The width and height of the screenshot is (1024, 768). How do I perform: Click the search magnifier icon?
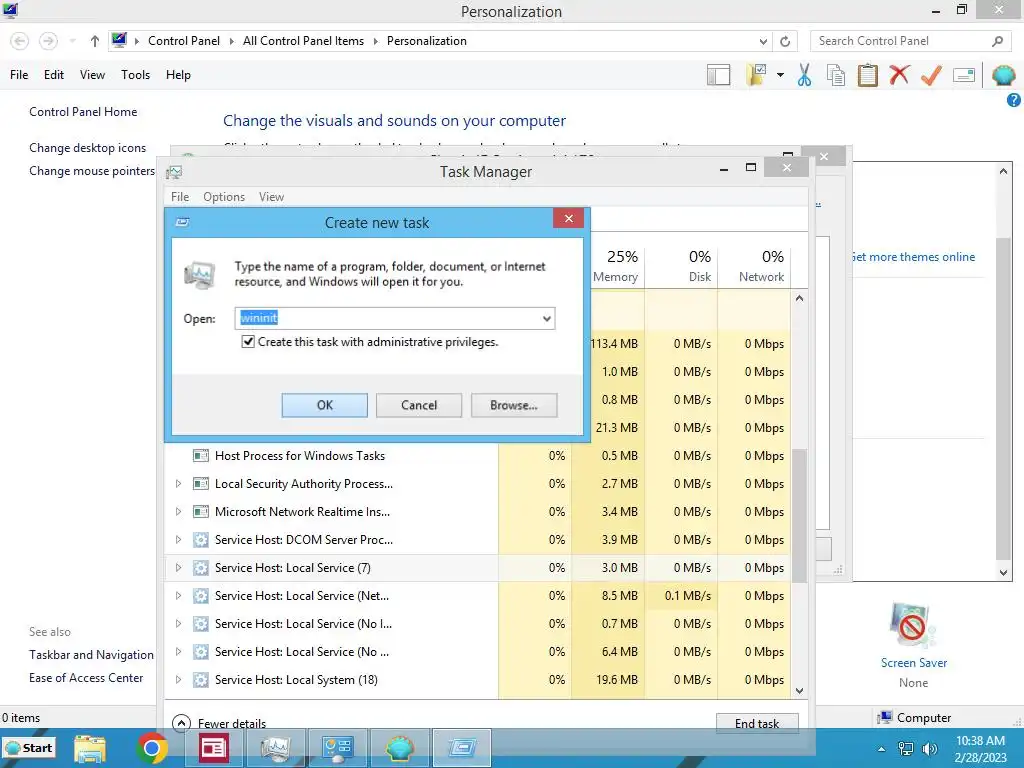click(x=997, y=41)
